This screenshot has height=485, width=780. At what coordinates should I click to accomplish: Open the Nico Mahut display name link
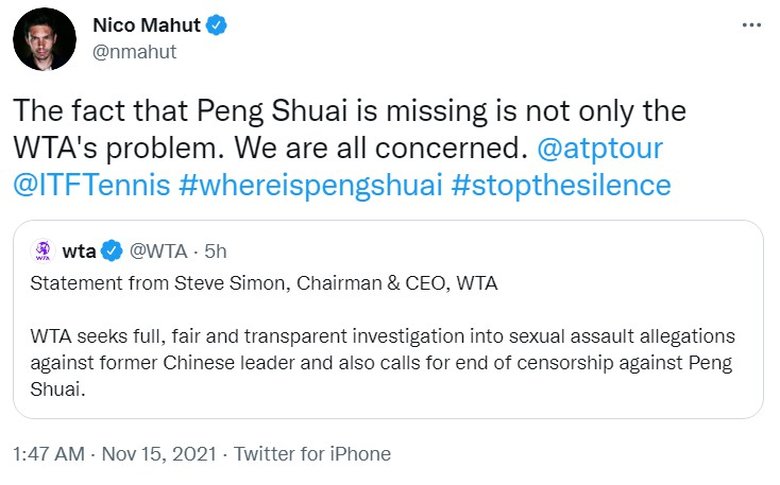(147, 25)
